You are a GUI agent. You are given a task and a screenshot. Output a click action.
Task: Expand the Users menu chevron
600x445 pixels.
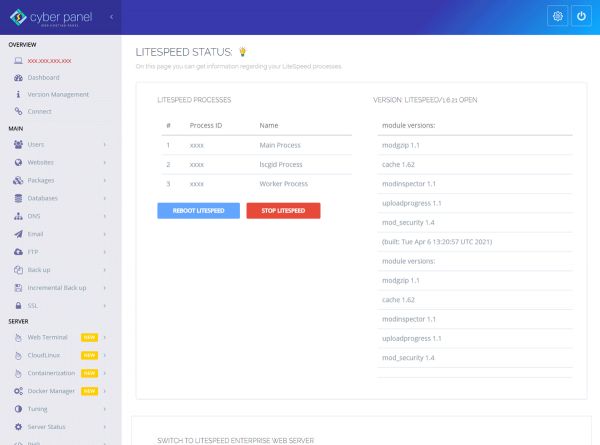click(104, 145)
